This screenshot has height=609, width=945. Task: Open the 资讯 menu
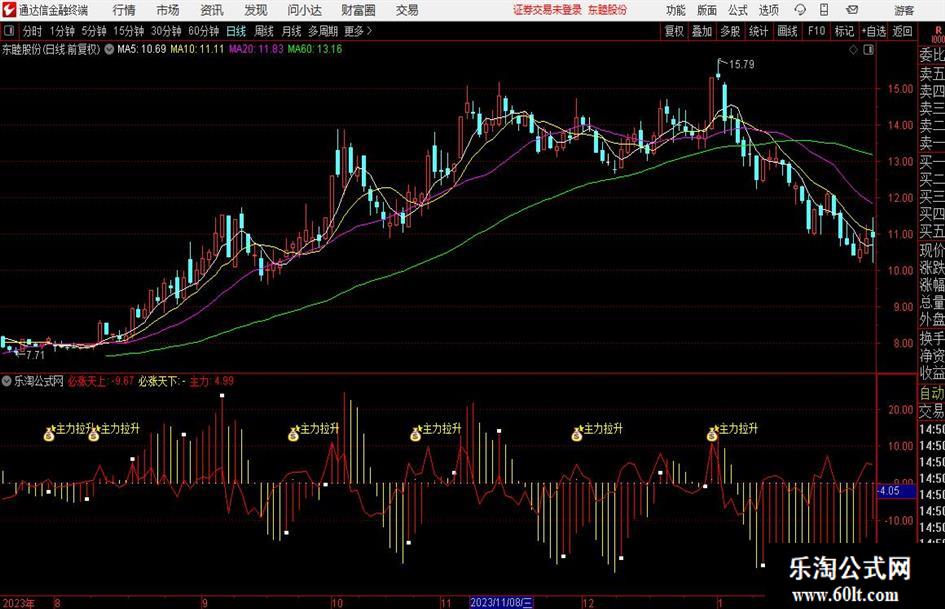[212, 10]
